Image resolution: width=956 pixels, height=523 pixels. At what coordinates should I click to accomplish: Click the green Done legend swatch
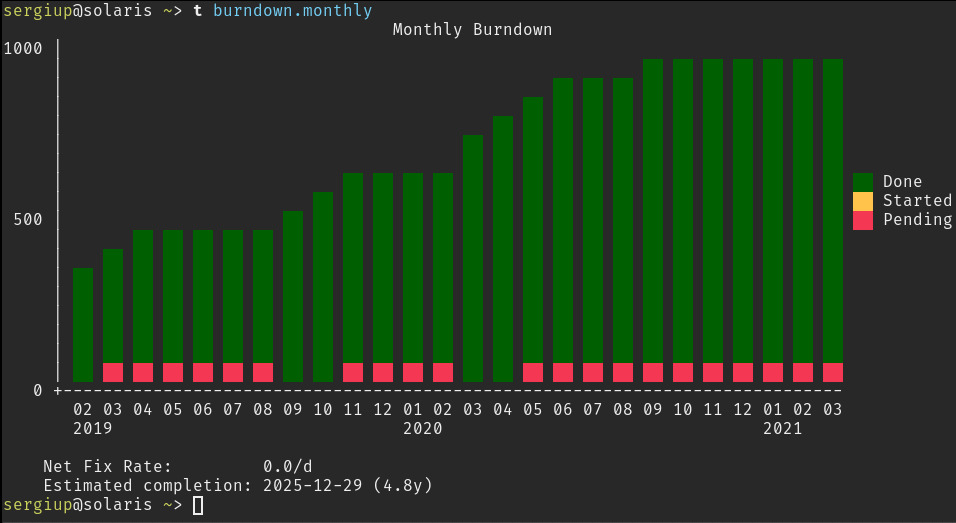click(x=863, y=182)
